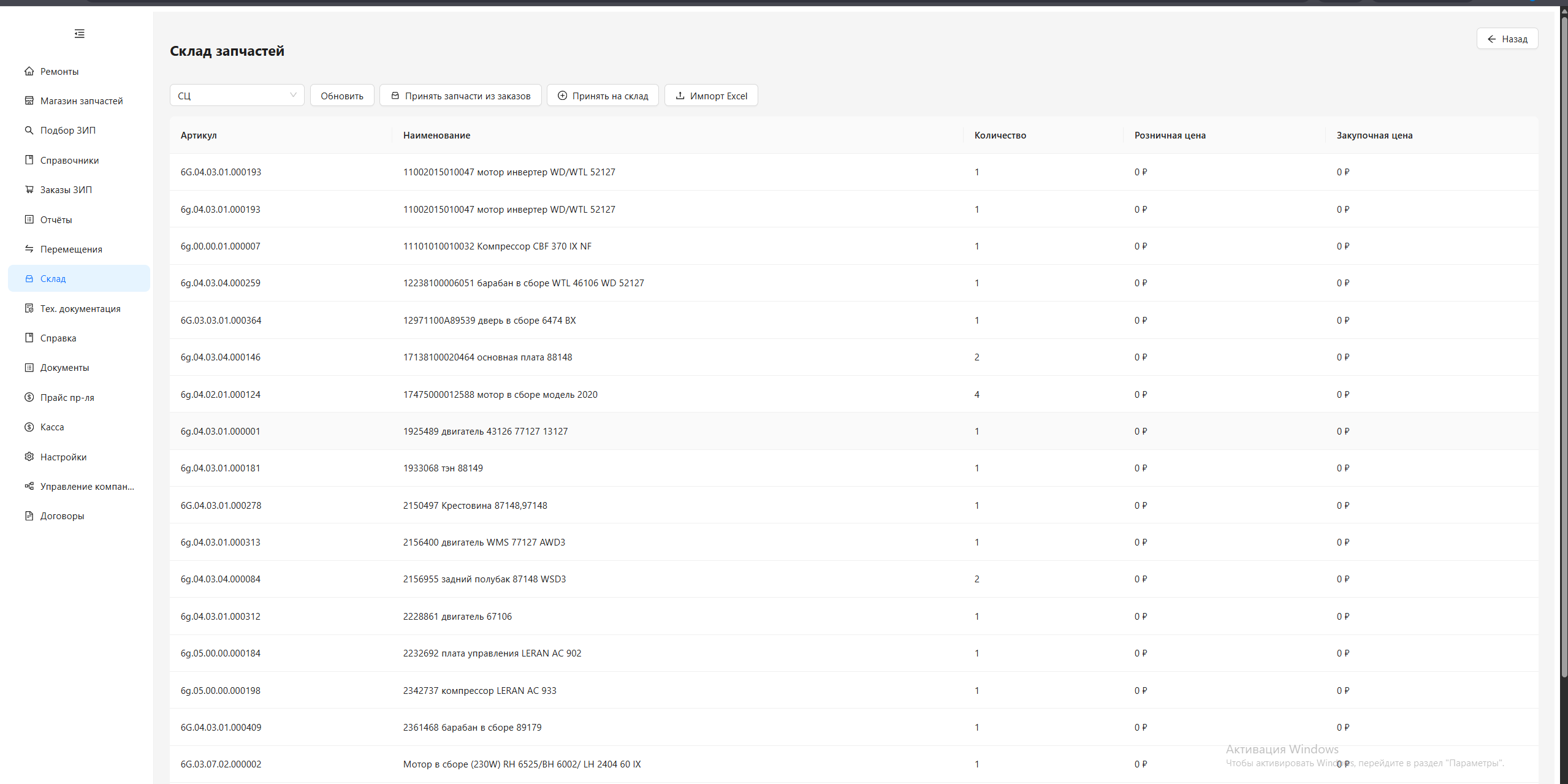Click article 6G.04.03.01.000193 in first row
This screenshot has height=784, width=1568.
[x=221, y=172]
